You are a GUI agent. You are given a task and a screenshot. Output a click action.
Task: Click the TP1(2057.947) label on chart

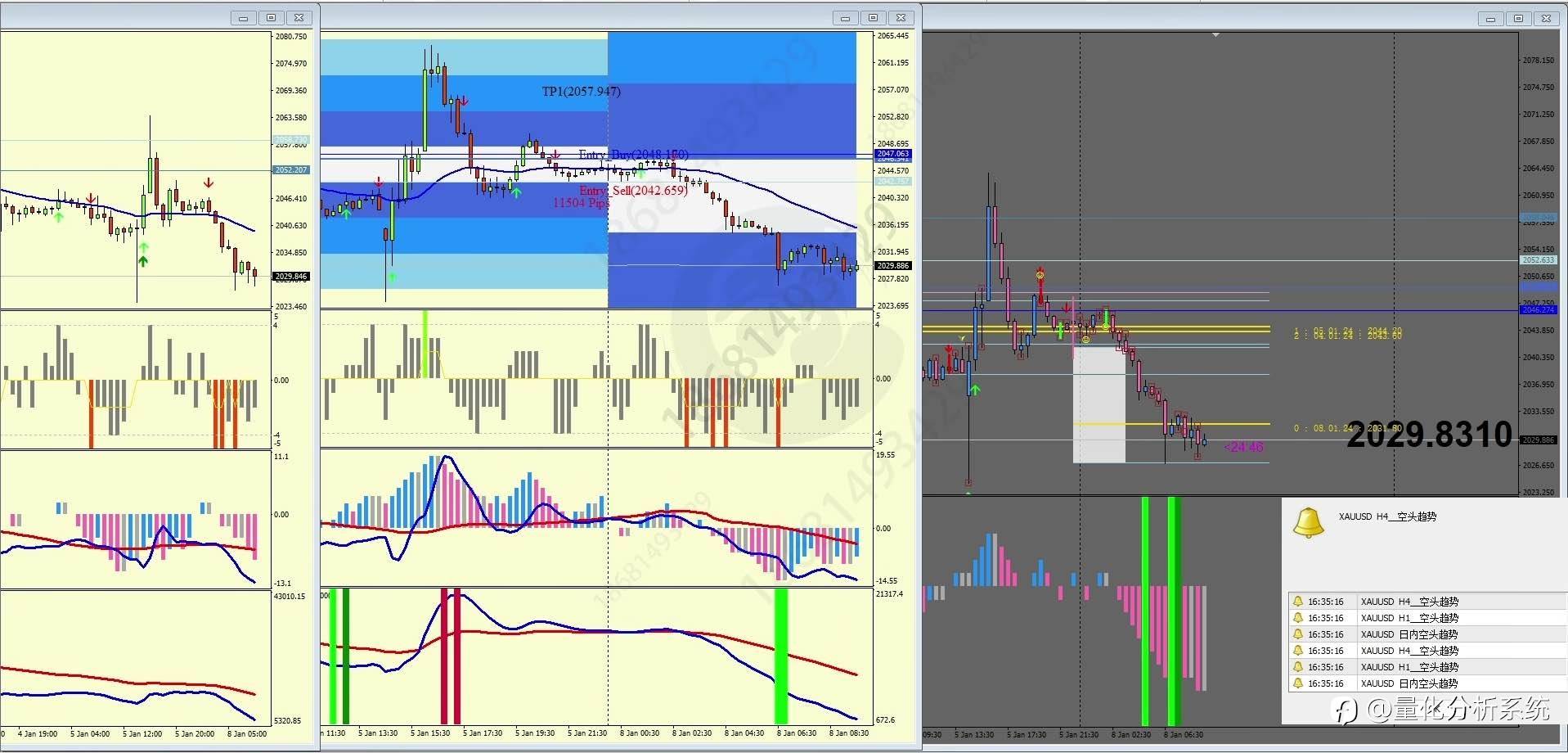pyautogui.click(x=581, y=92)
